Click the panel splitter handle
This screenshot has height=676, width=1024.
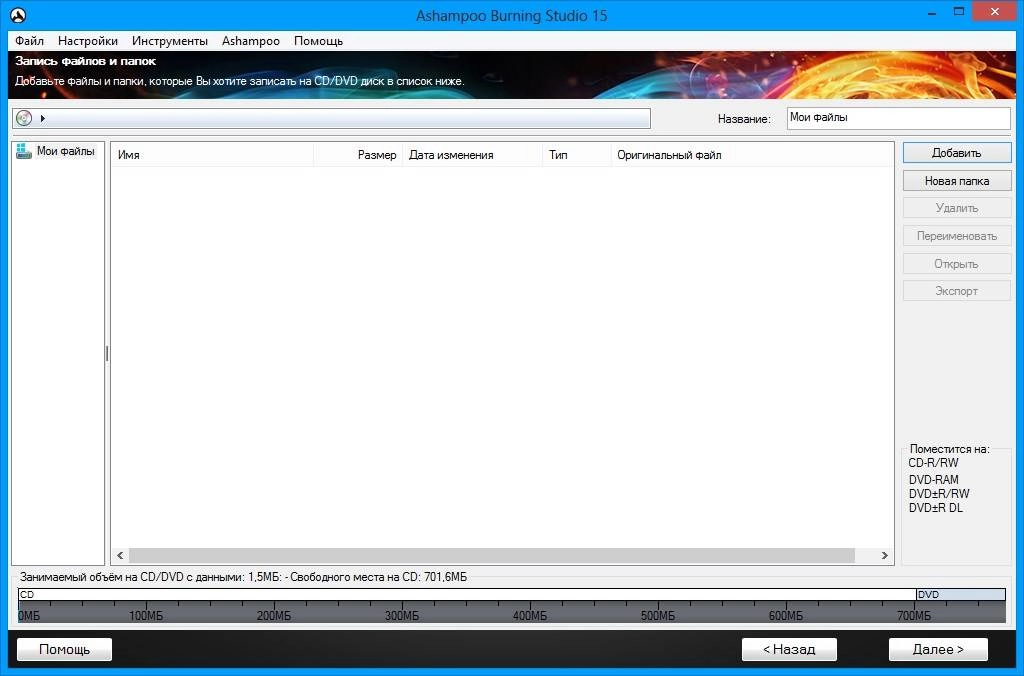[107, 353]
